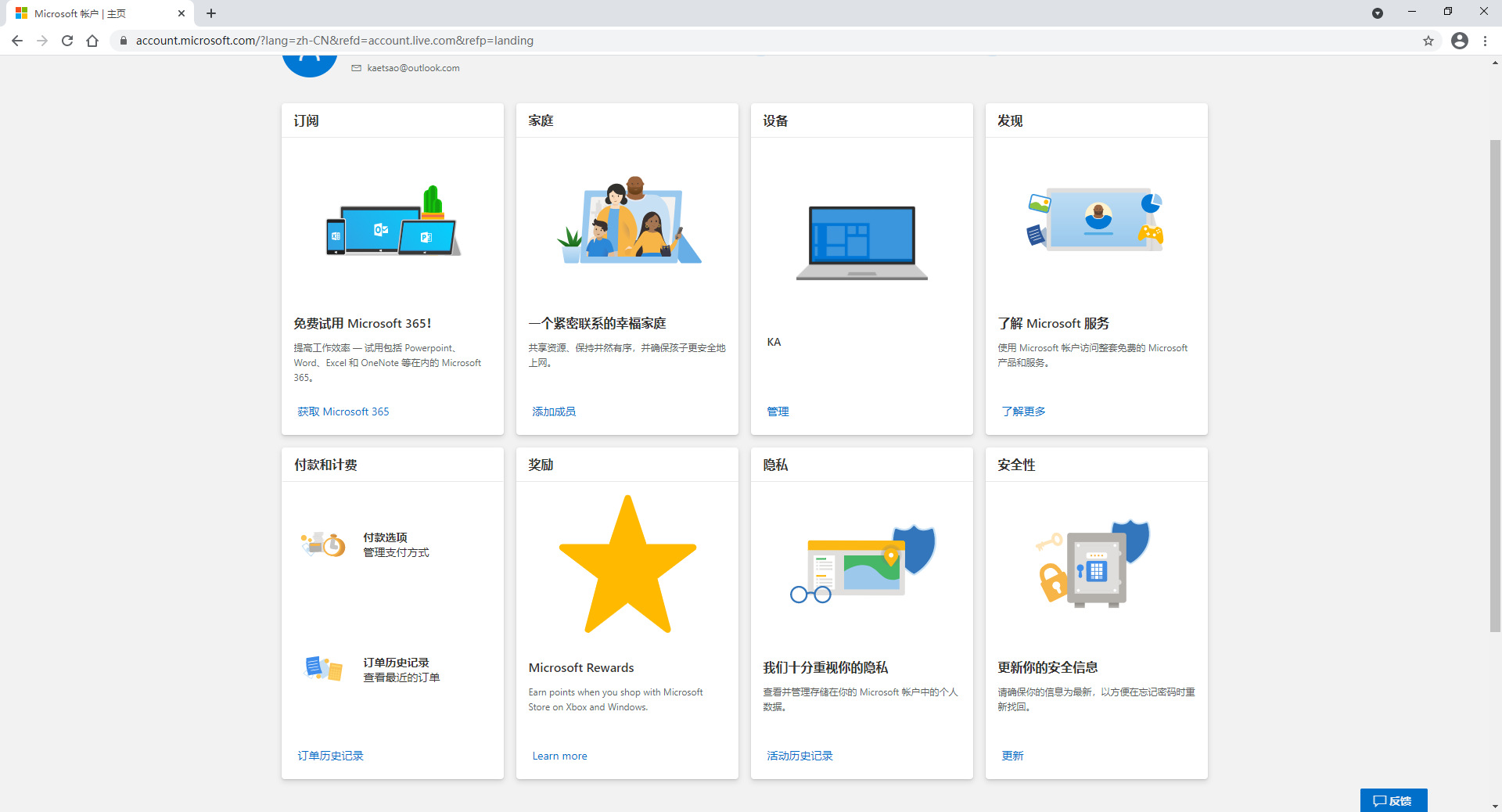Bookmark this page with the star icon
The image size is (1502, 812).
pos(1428,41)
